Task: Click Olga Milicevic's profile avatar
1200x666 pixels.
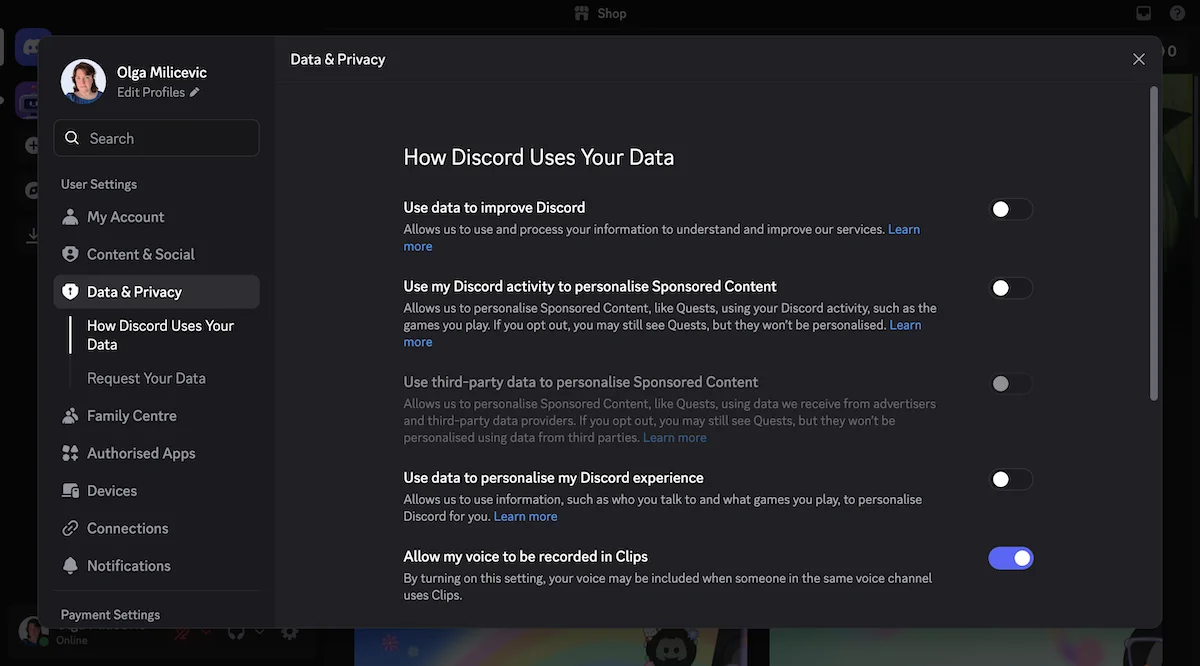Action: click(x=83, y=82)
